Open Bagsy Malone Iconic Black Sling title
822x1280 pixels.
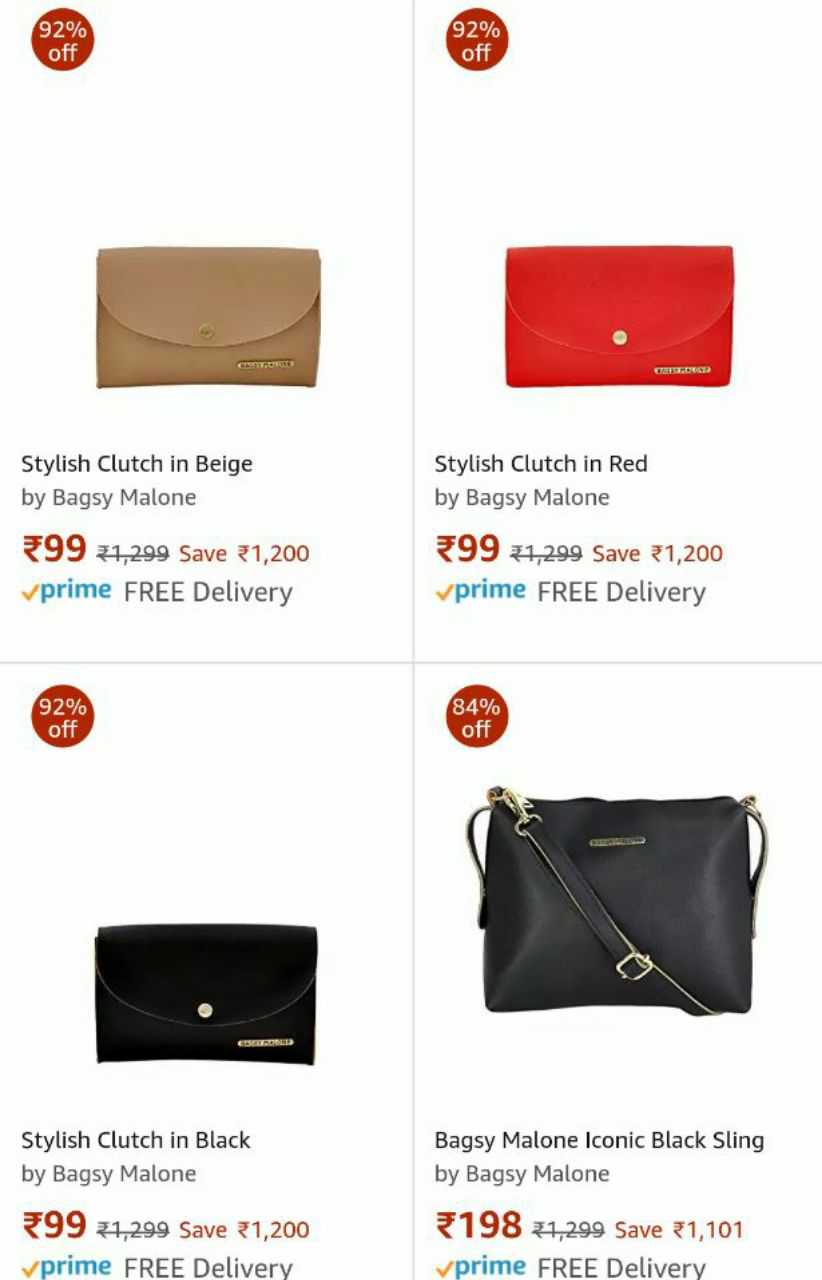click(x=599, y=1140)
